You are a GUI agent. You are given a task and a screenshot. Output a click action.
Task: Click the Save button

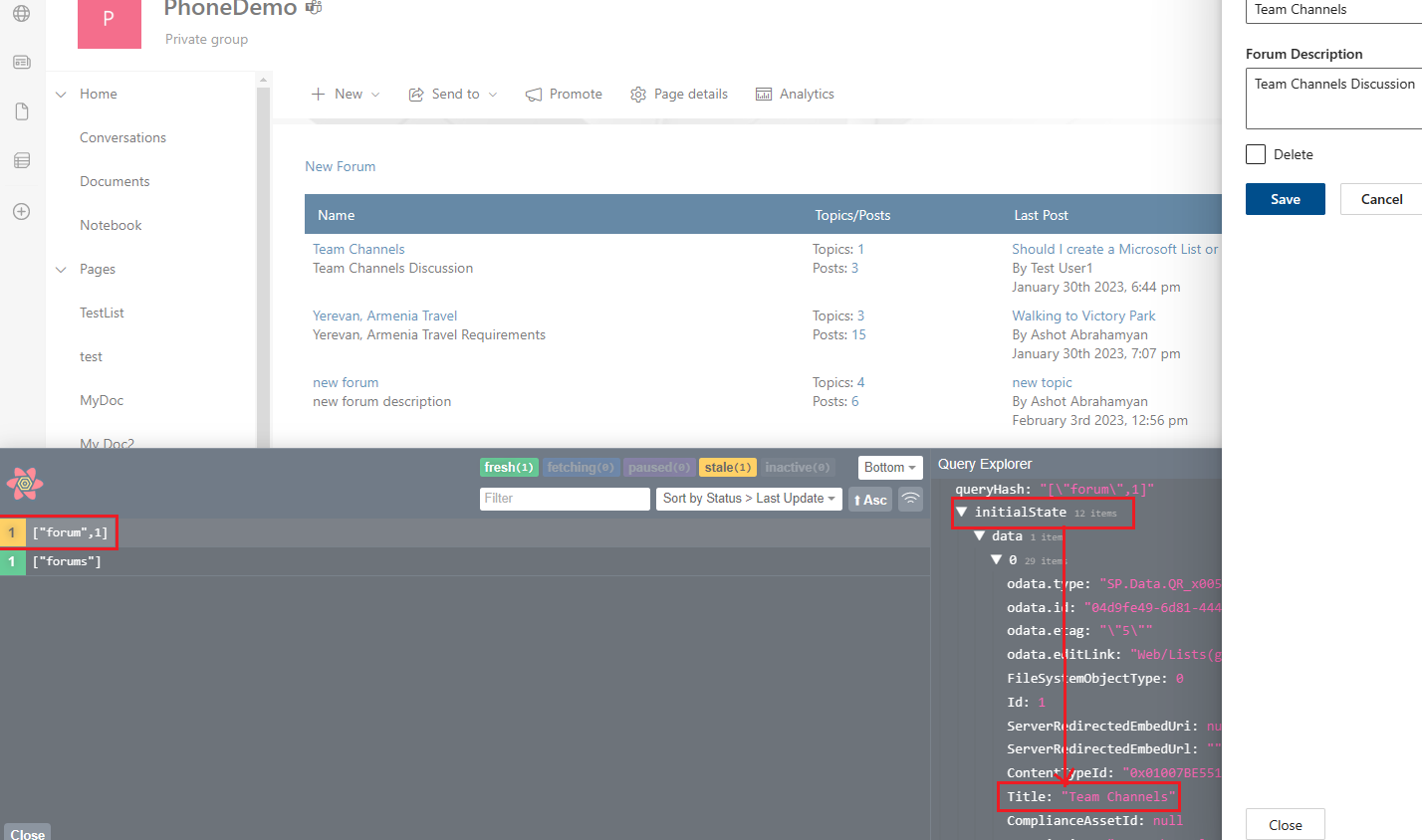[x=1285, y=199]
